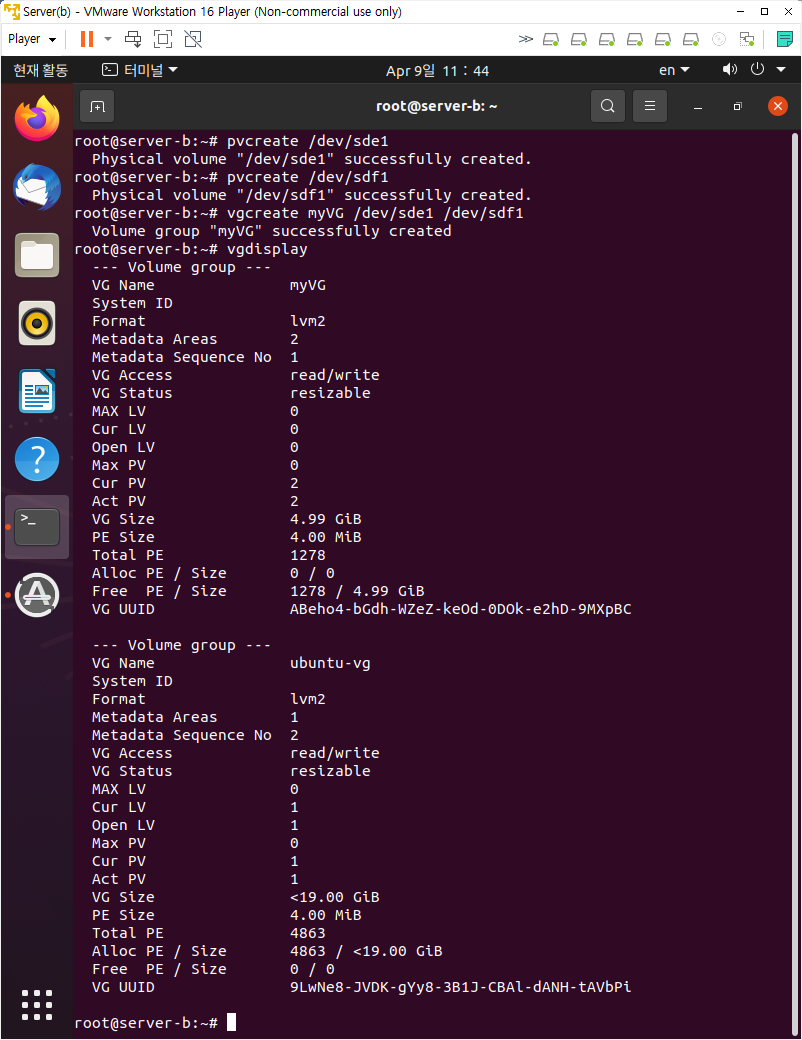
Task: Open the Player menu in VMware
Action: [x=31, y=39]
